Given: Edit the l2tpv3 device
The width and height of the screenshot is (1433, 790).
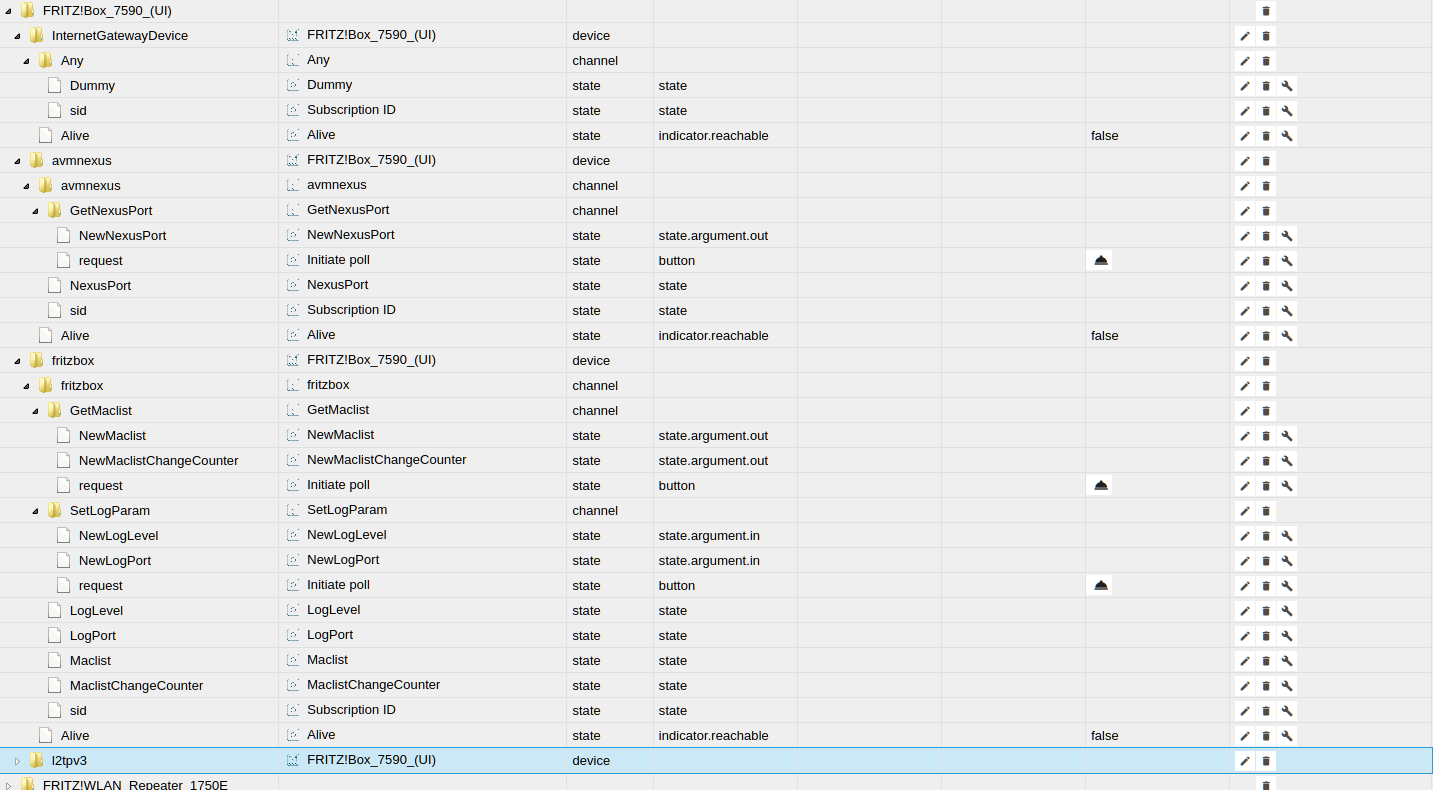Looking at the screenshot, I should tap(1245, 761).
